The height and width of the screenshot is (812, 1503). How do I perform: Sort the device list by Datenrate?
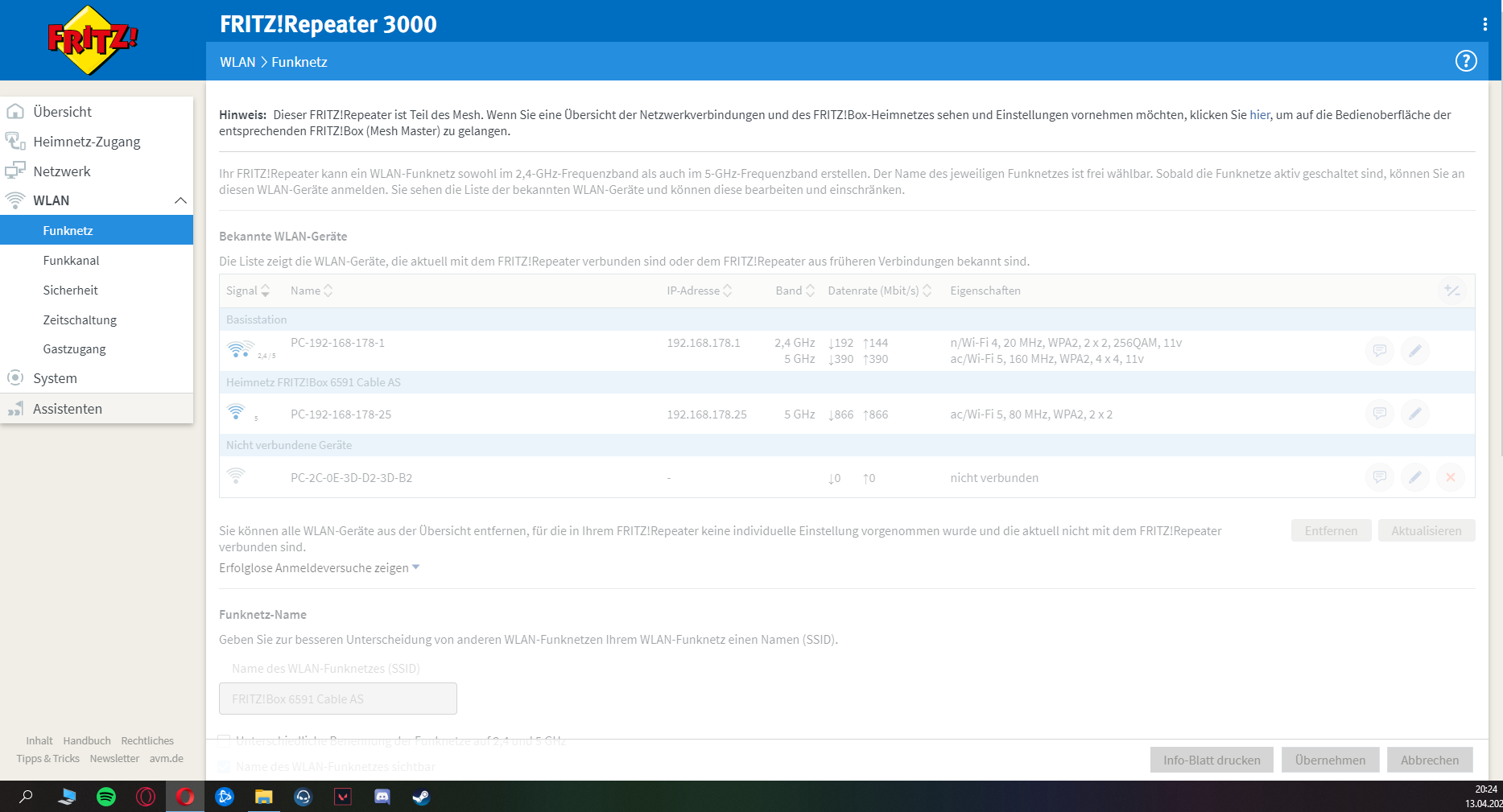coord(879,291)
